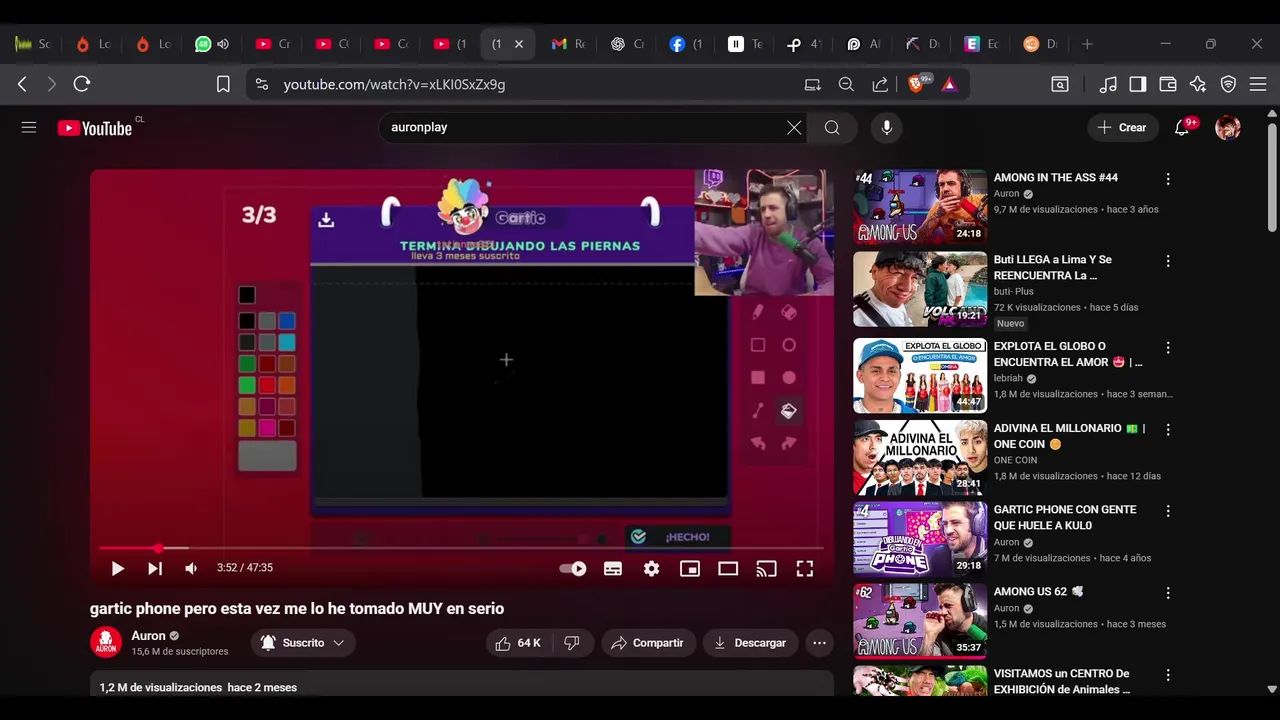1280x720 pixels.
Task: Toggle subtitles in the player
Action: (613, 568)
